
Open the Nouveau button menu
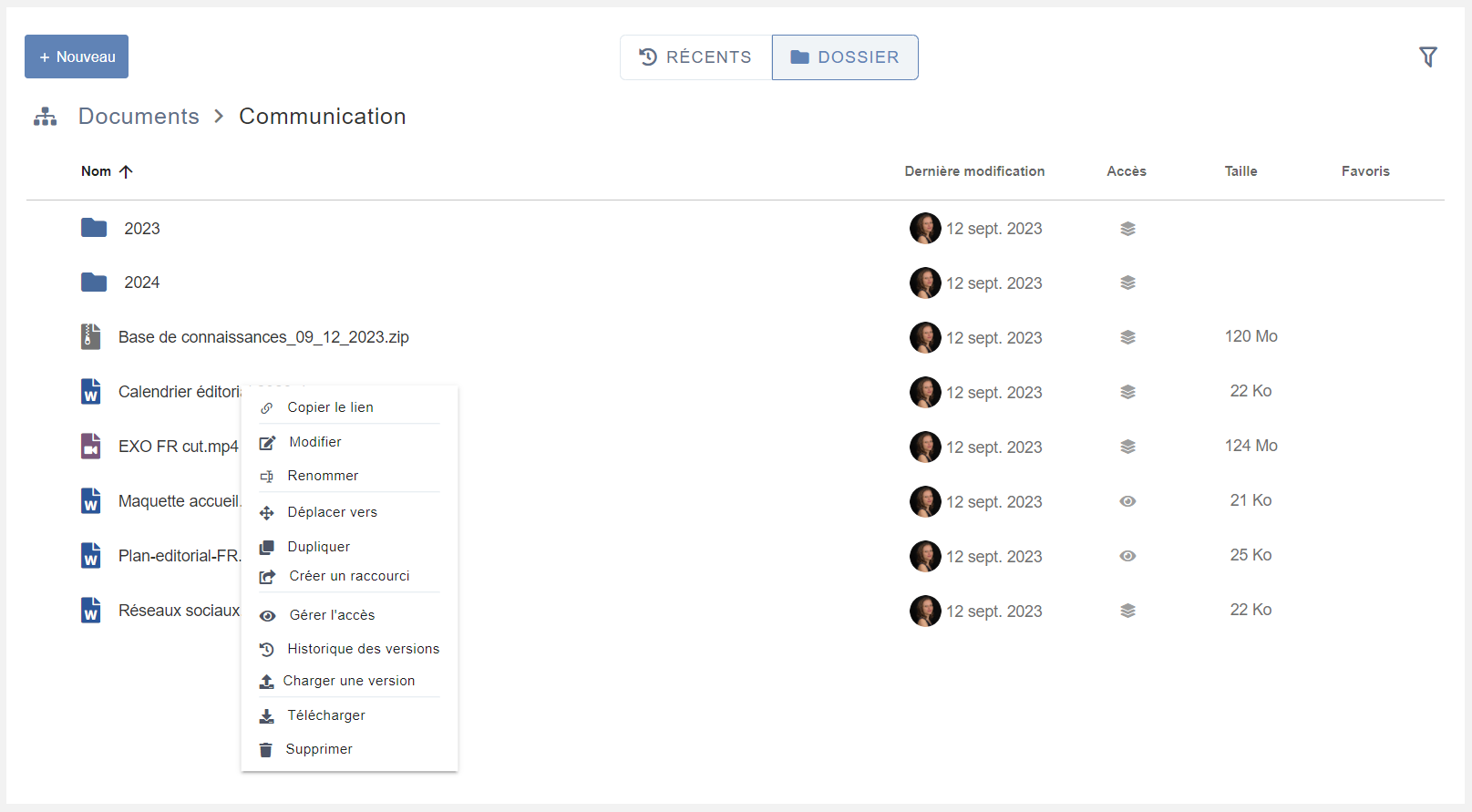[77, 57]
